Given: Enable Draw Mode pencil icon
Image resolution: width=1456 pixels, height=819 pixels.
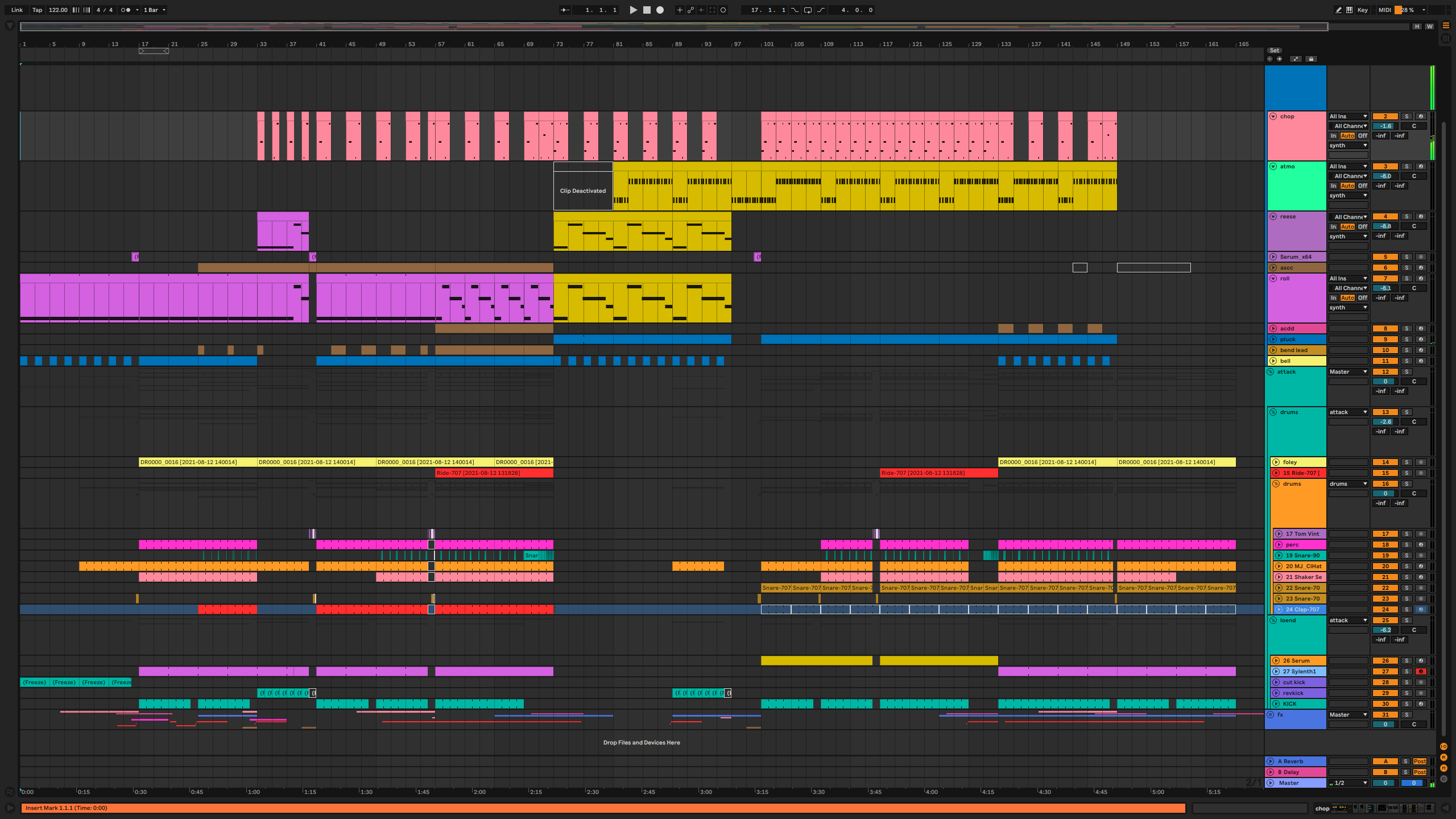Looking at the screenshot, I should (1338, 10).
